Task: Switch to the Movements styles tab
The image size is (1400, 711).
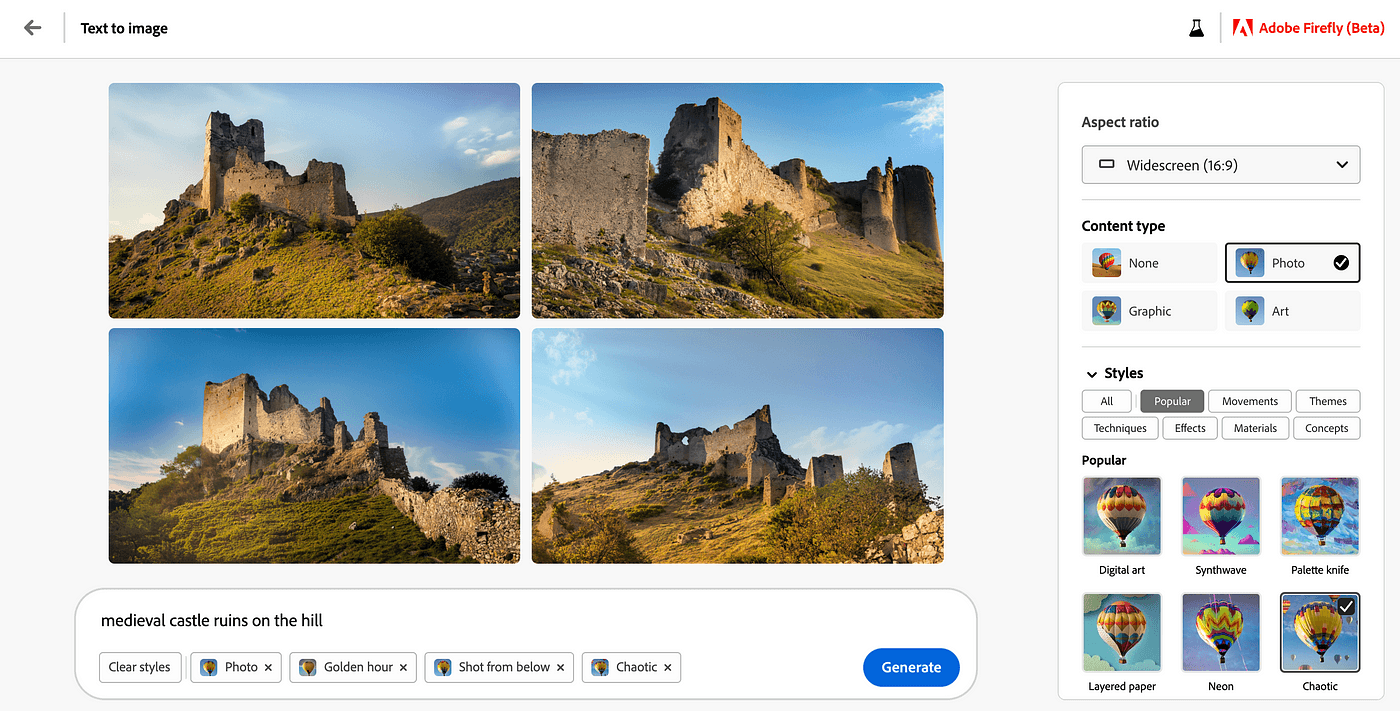Action: pos(1249,401)
